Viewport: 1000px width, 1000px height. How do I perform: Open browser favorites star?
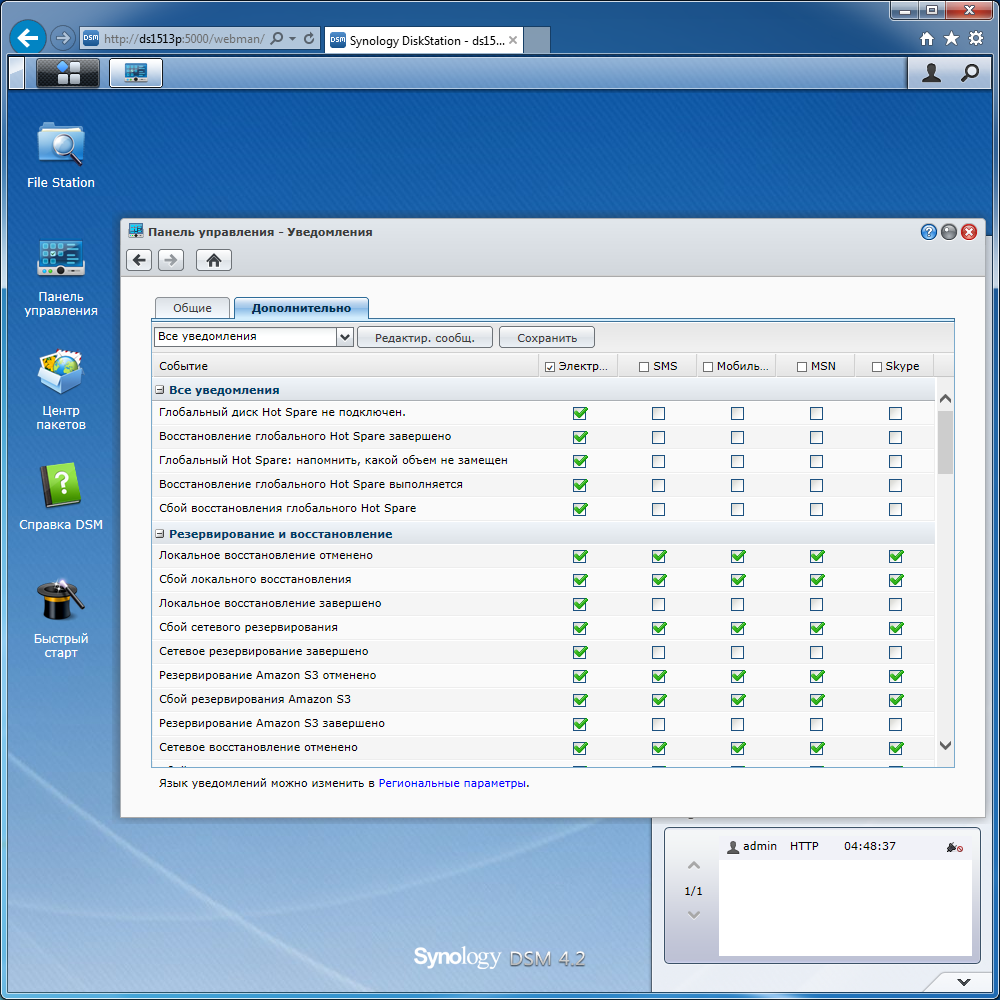click(x=951, y=39)
